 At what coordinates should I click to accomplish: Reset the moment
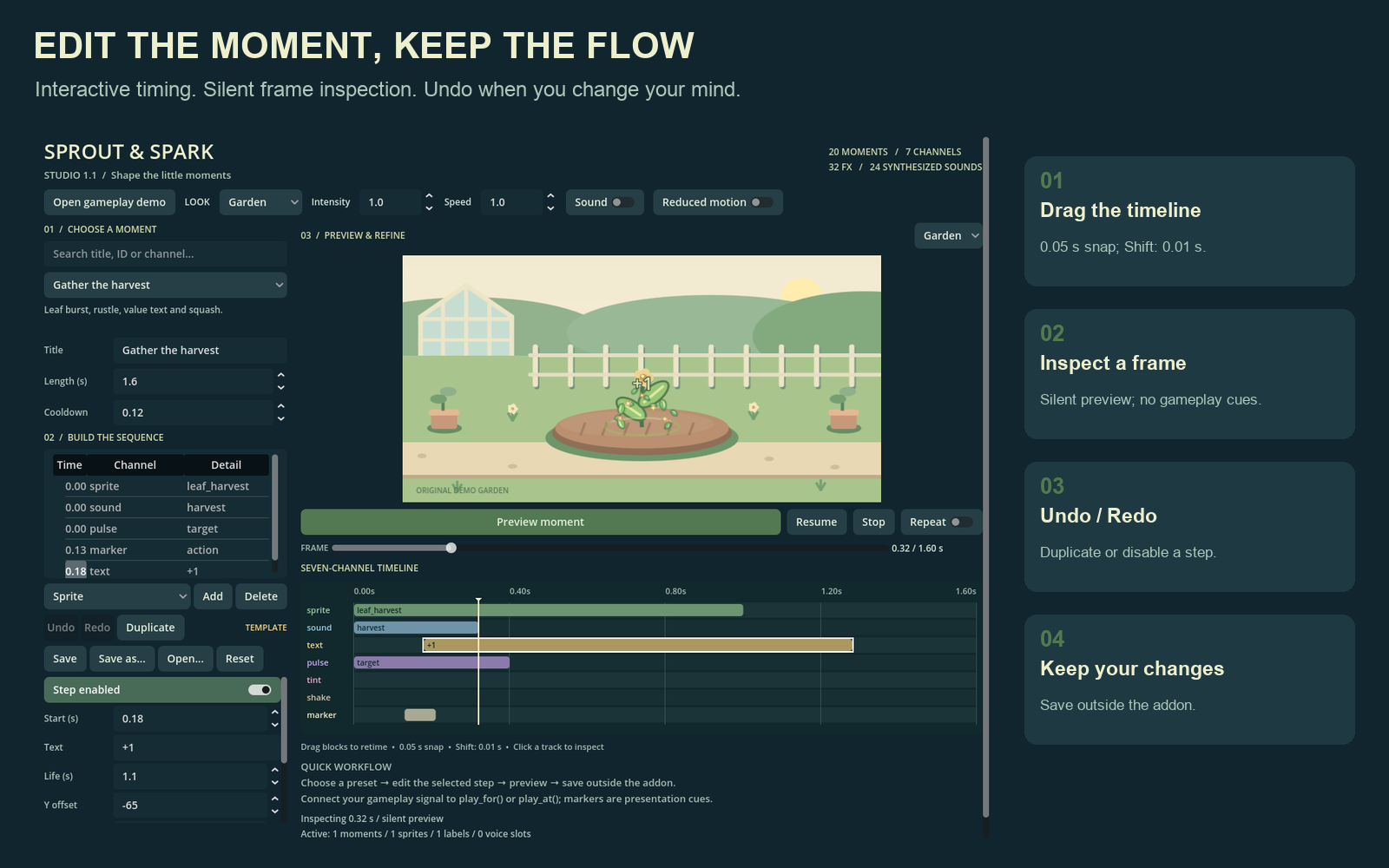pyautogui.click(x=240, y=659)
